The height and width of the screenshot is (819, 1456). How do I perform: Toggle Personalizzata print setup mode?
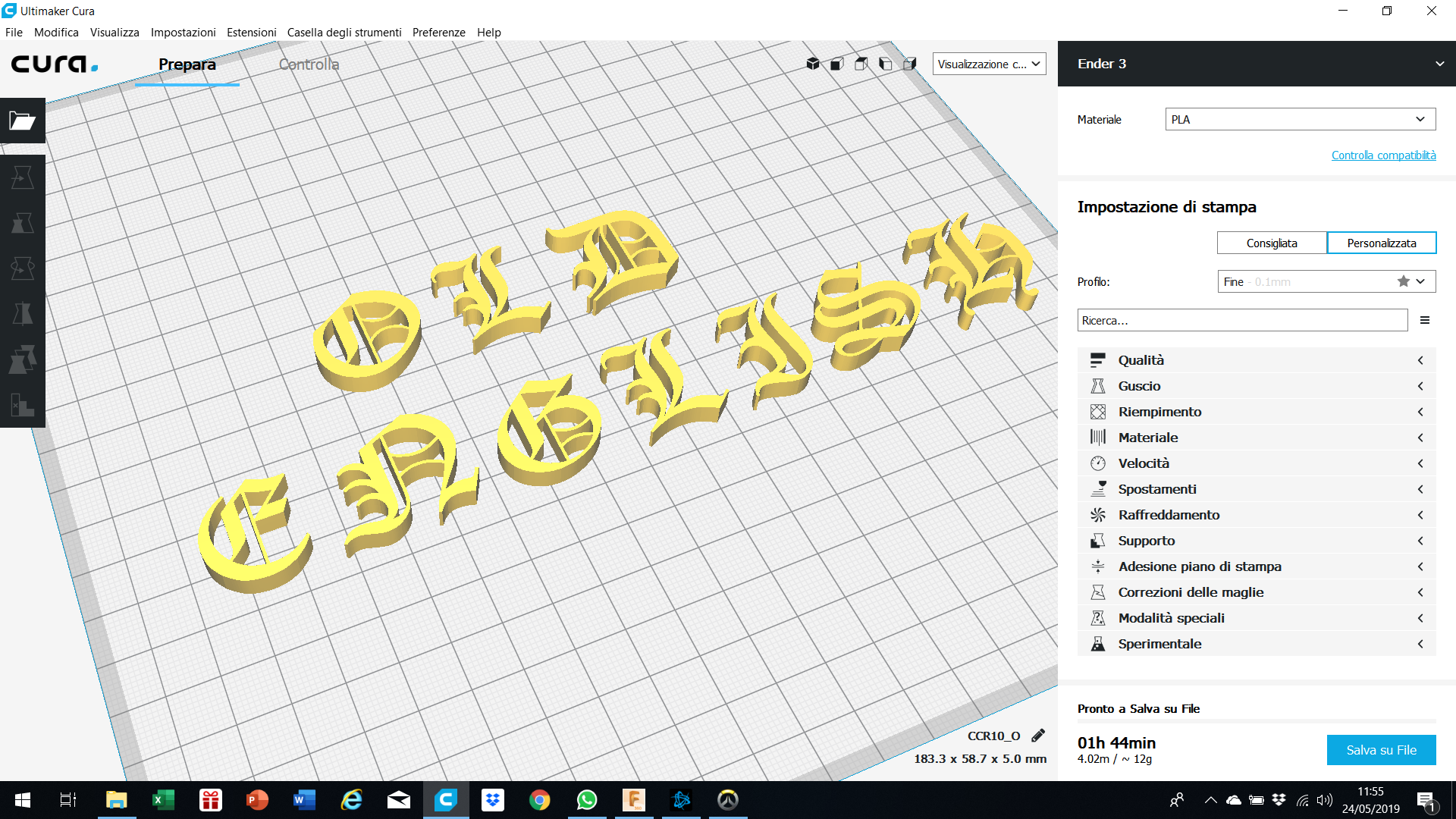[x=1381, y=243]
